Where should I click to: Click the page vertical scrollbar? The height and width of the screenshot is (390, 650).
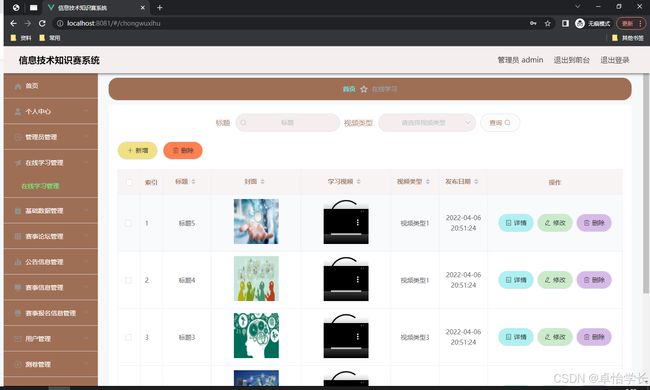pos(646,182)
